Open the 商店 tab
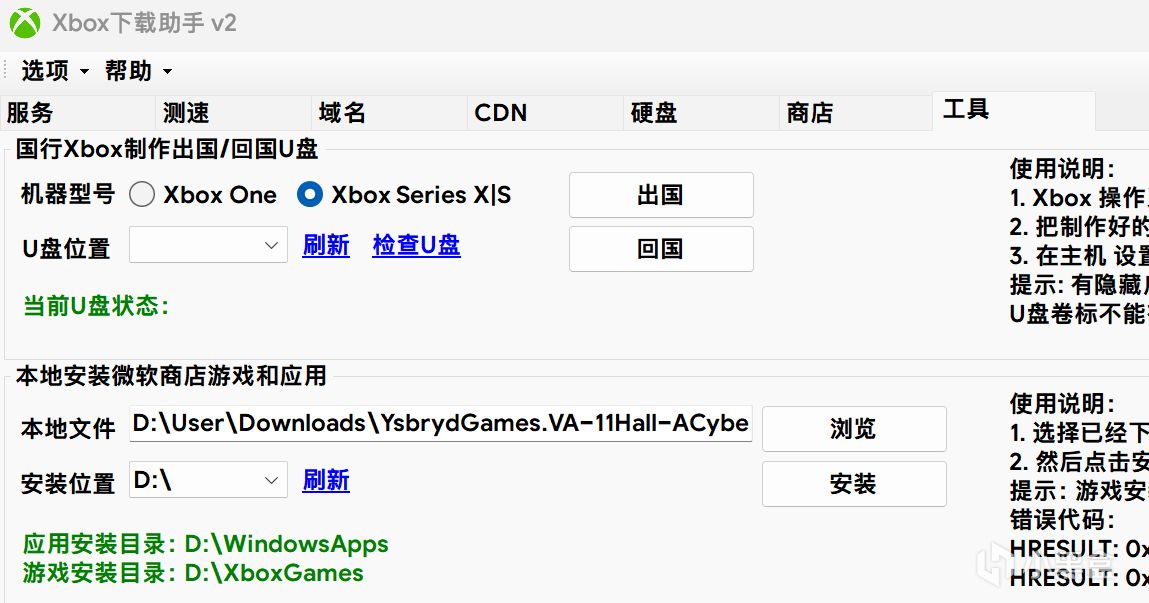 [x=810, y=113]
